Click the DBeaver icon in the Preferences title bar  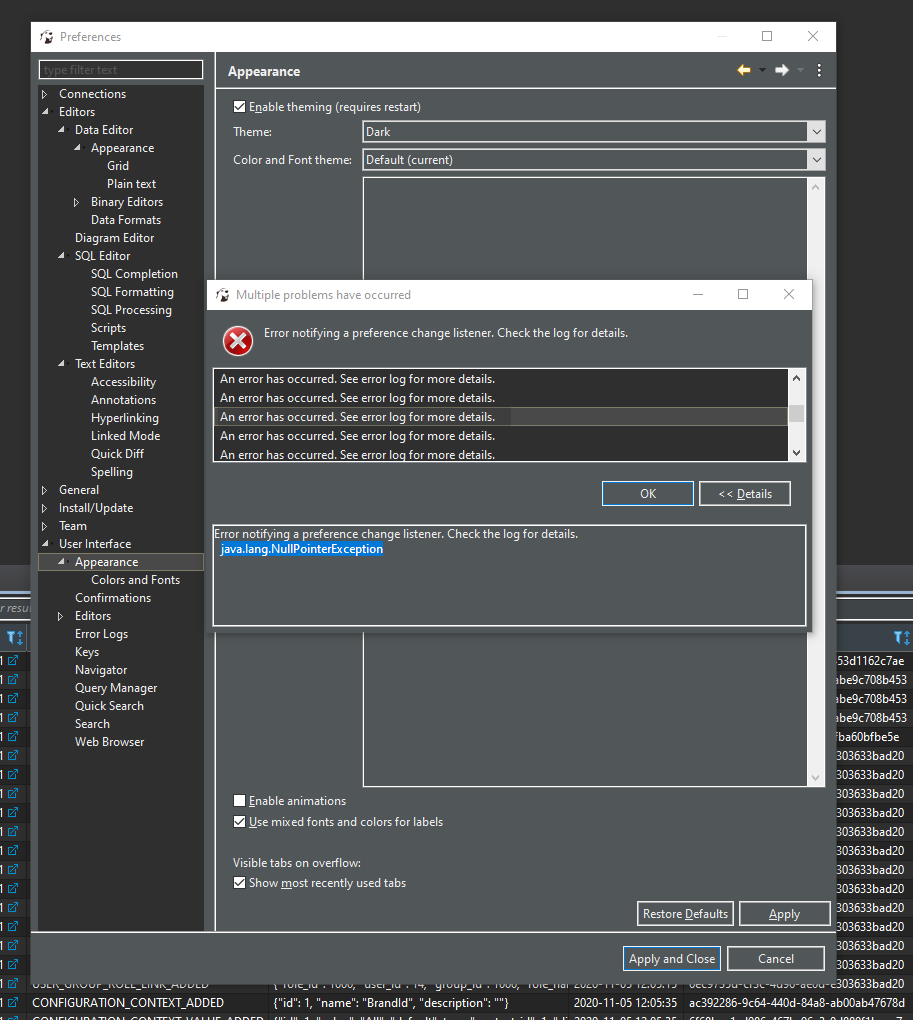coord(46,36)
